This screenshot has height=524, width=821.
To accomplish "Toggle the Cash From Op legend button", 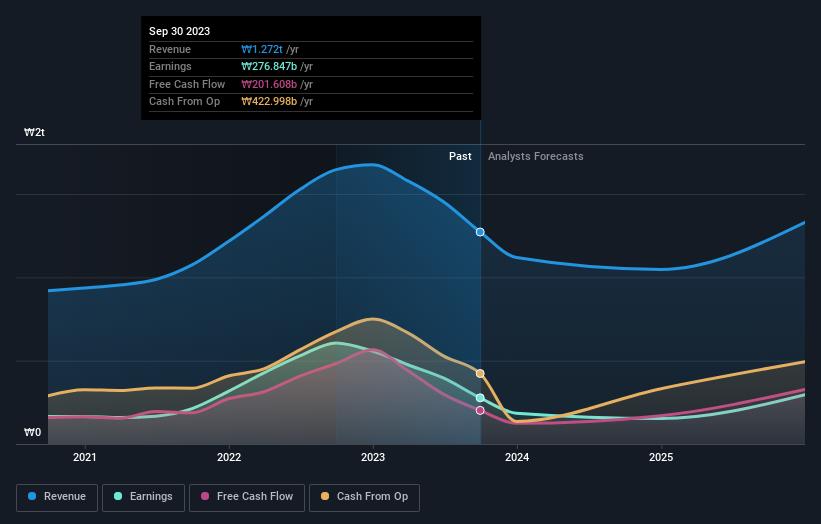I will (364, 497).
